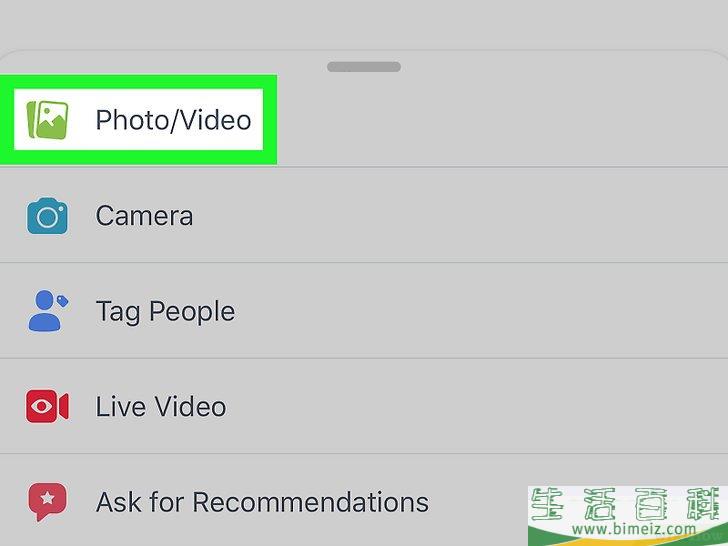Image resolution: width=728 pixels, height=546 pixels.
Task: Tap the red Live Video camcorder icon
Action: pos(47,406)
